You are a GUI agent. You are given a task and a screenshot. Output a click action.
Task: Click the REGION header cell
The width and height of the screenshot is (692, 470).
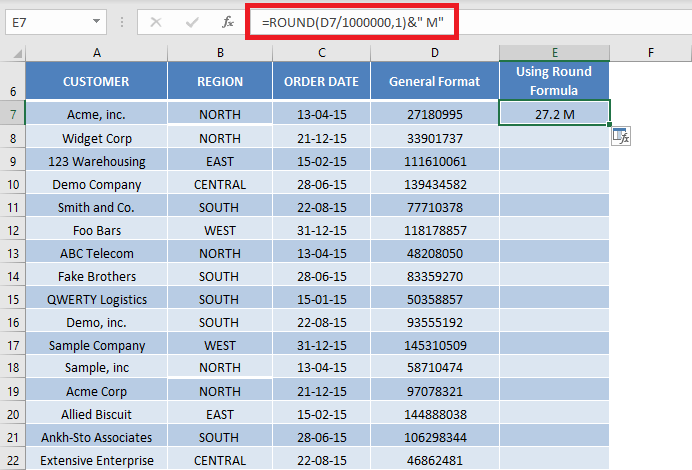click(220, 81)
